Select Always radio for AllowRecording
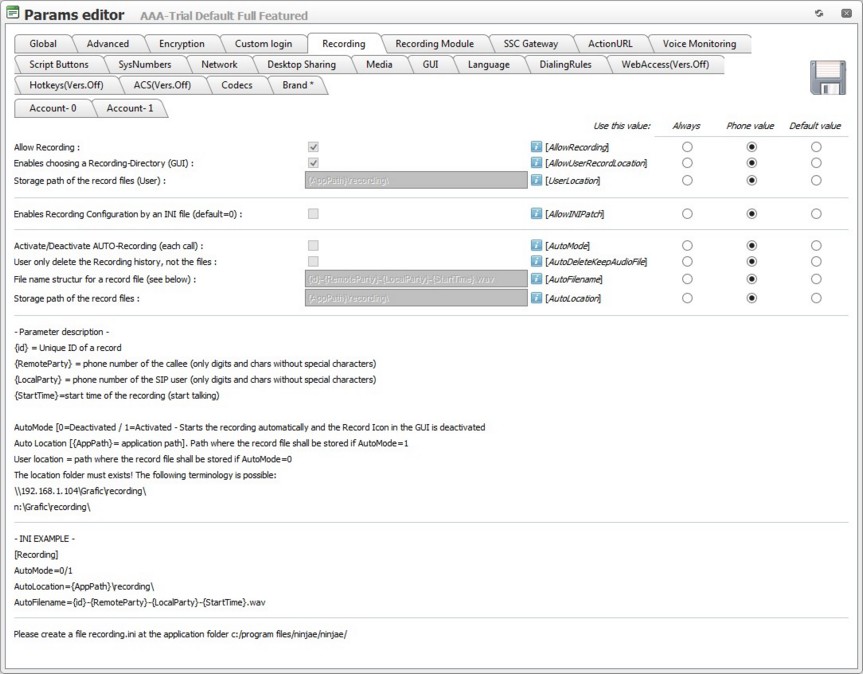The width and height of the screenshot is (863, 674). [x=686, y=147]
